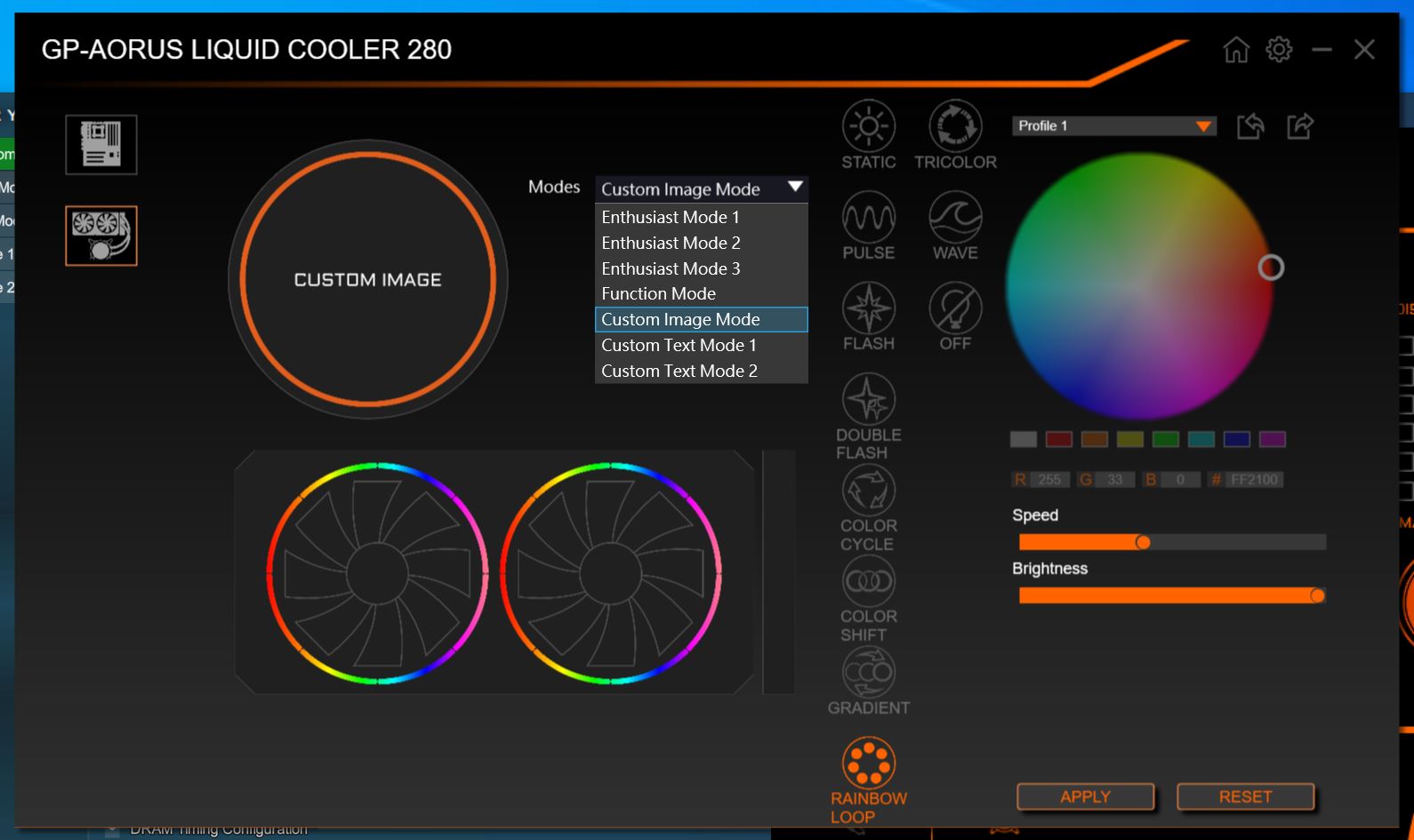This screenshot has width=1414, height=840.
Task: Open the Modes dropdown arrow
Action: 796,188
